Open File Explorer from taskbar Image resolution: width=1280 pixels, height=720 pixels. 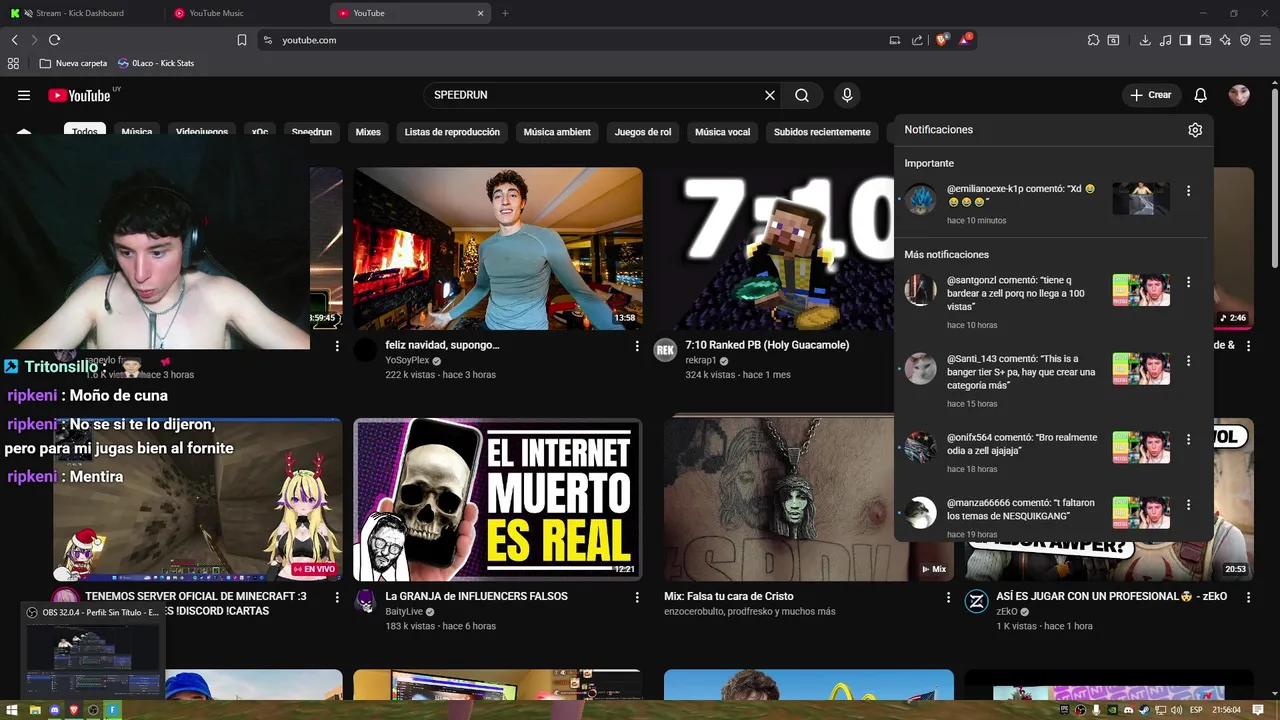point(35,710)
